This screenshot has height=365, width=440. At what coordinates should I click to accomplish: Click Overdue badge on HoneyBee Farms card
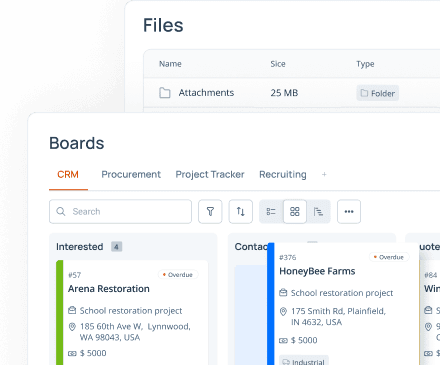(389, 257)
